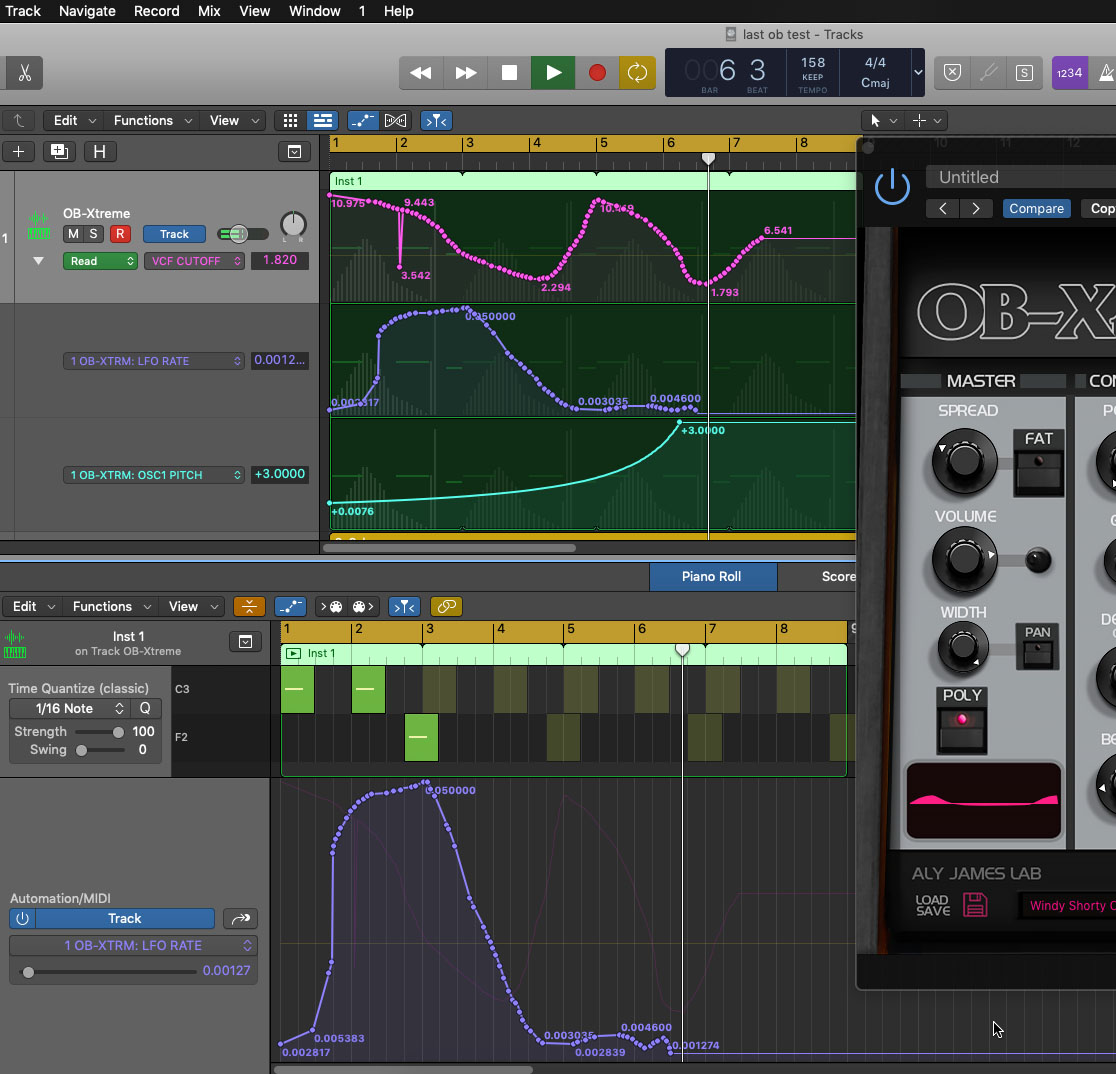
Task: Open the Read automation mode dropdown
Action: tap(100, 261)
